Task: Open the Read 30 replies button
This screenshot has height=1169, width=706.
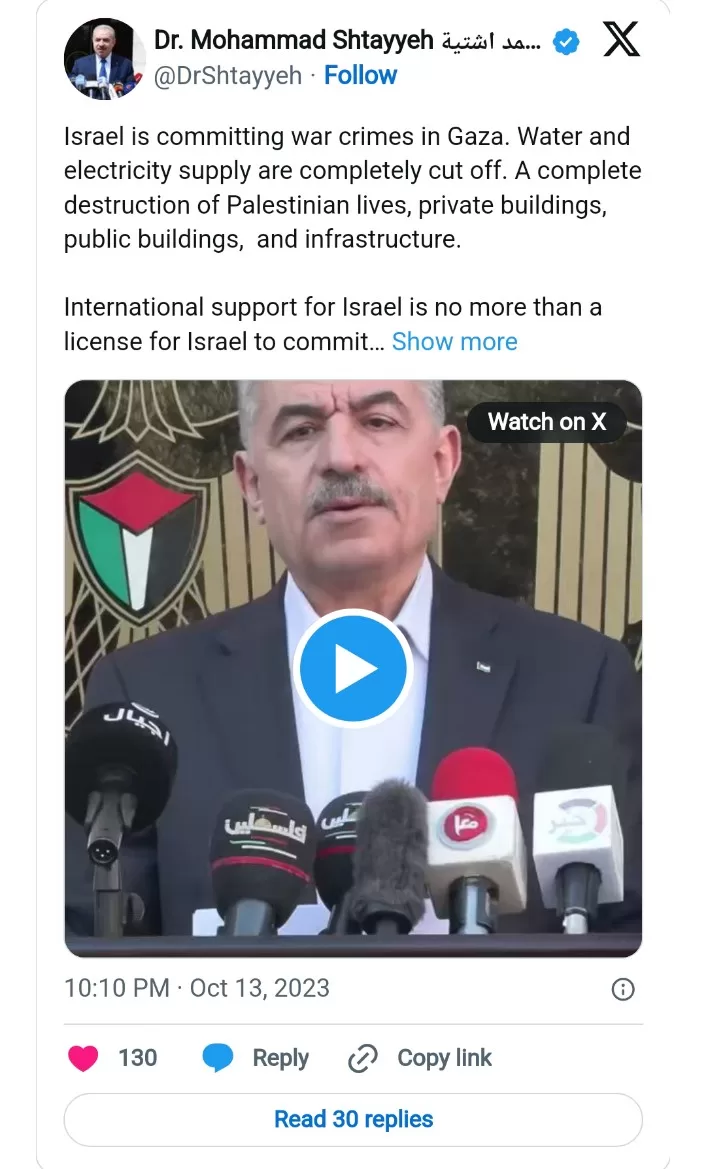Action: click(353, 1119)
